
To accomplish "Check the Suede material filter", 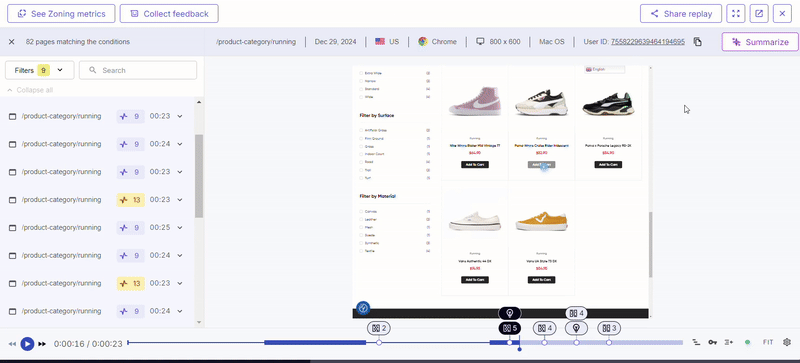I will point(362,235).
